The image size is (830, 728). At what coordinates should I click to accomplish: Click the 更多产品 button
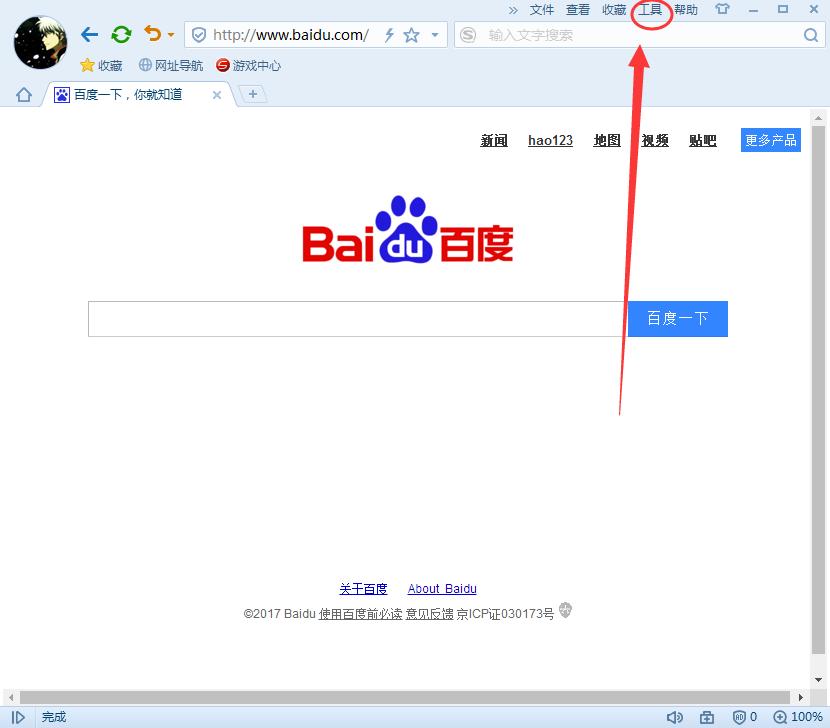(771, 140)
